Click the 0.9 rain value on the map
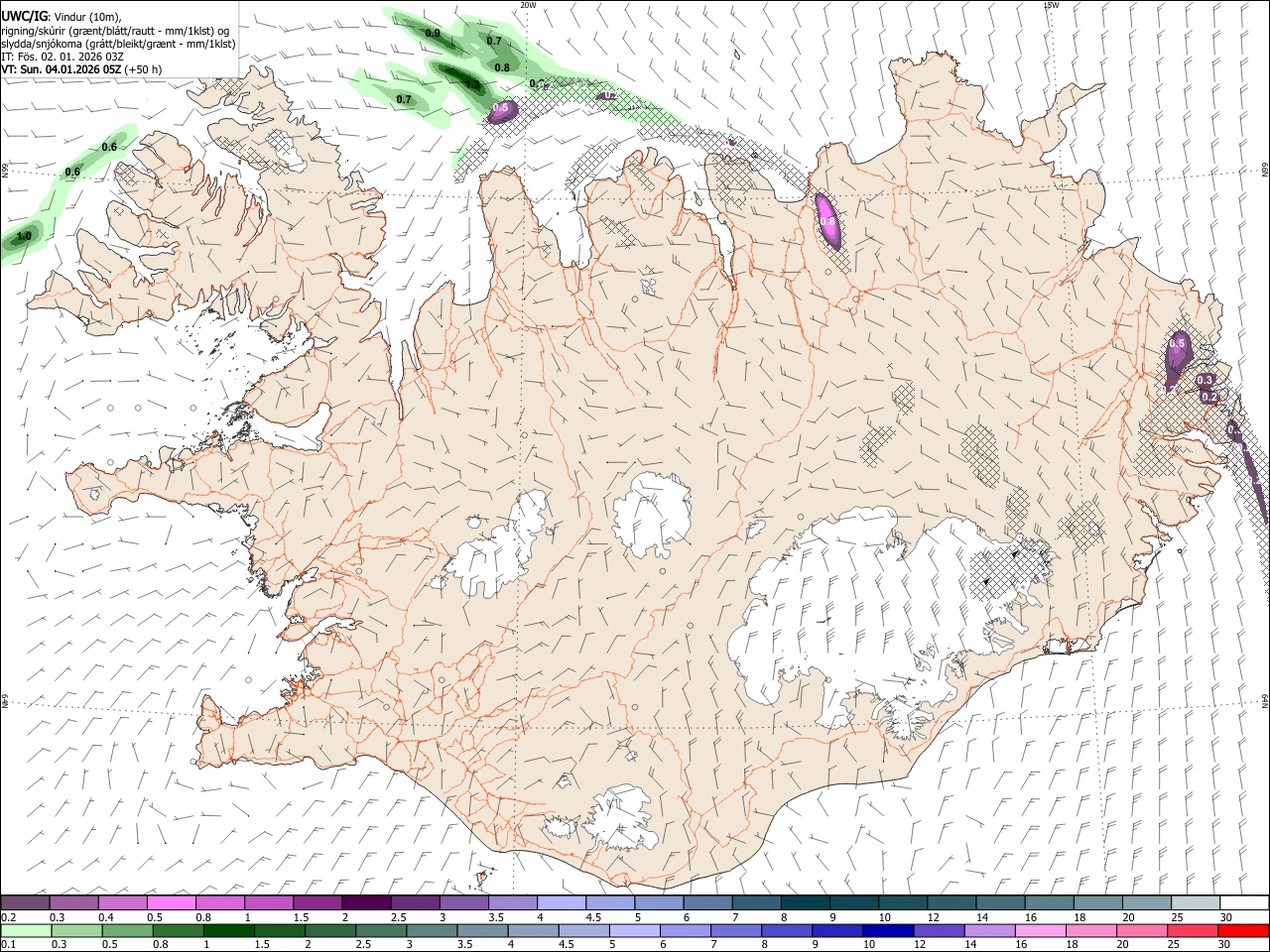Viewport: 1270px width, 952px height. click(x=433, y=34)
